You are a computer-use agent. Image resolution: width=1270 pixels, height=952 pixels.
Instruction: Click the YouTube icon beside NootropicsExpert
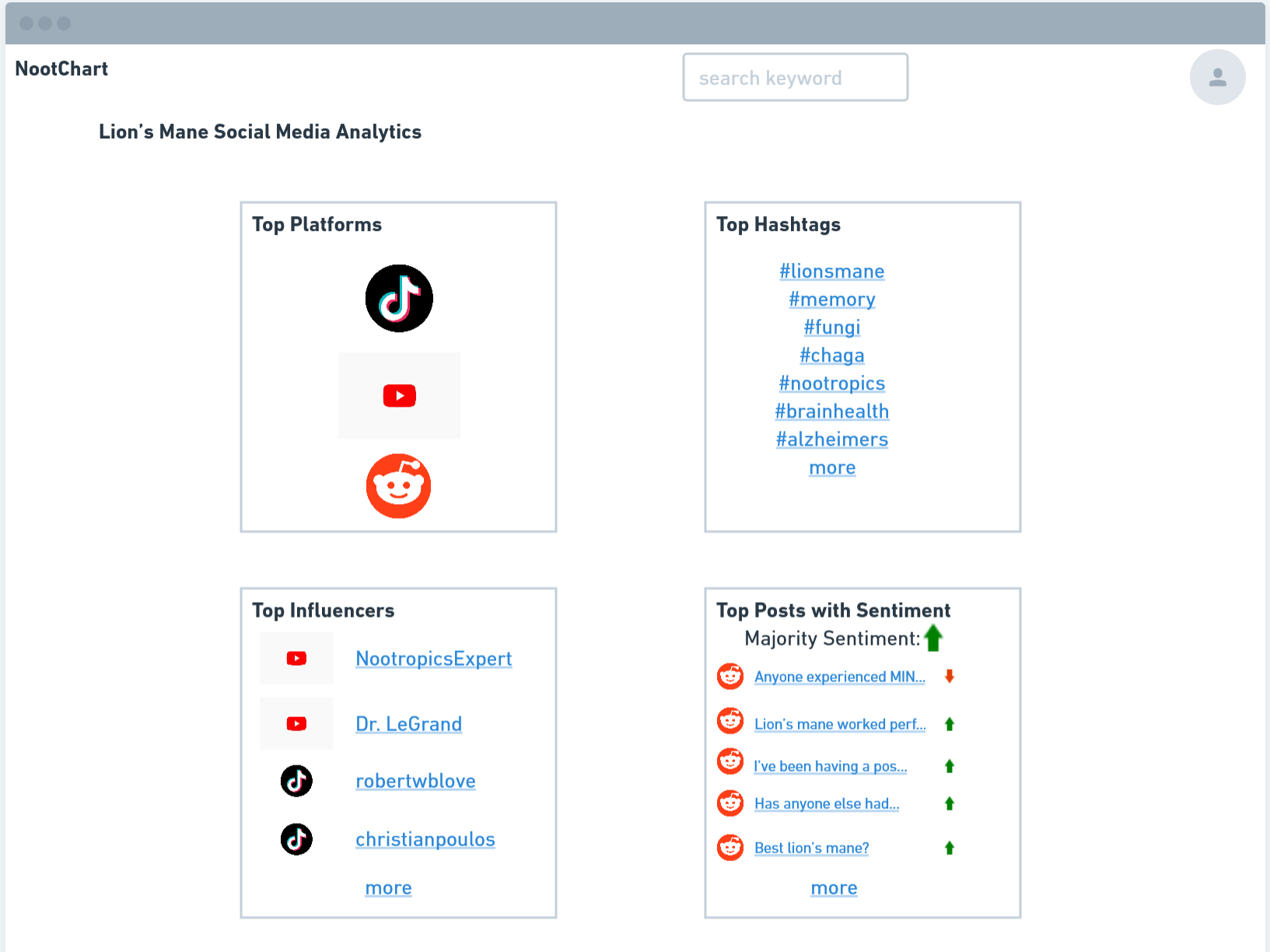point(296,659)
